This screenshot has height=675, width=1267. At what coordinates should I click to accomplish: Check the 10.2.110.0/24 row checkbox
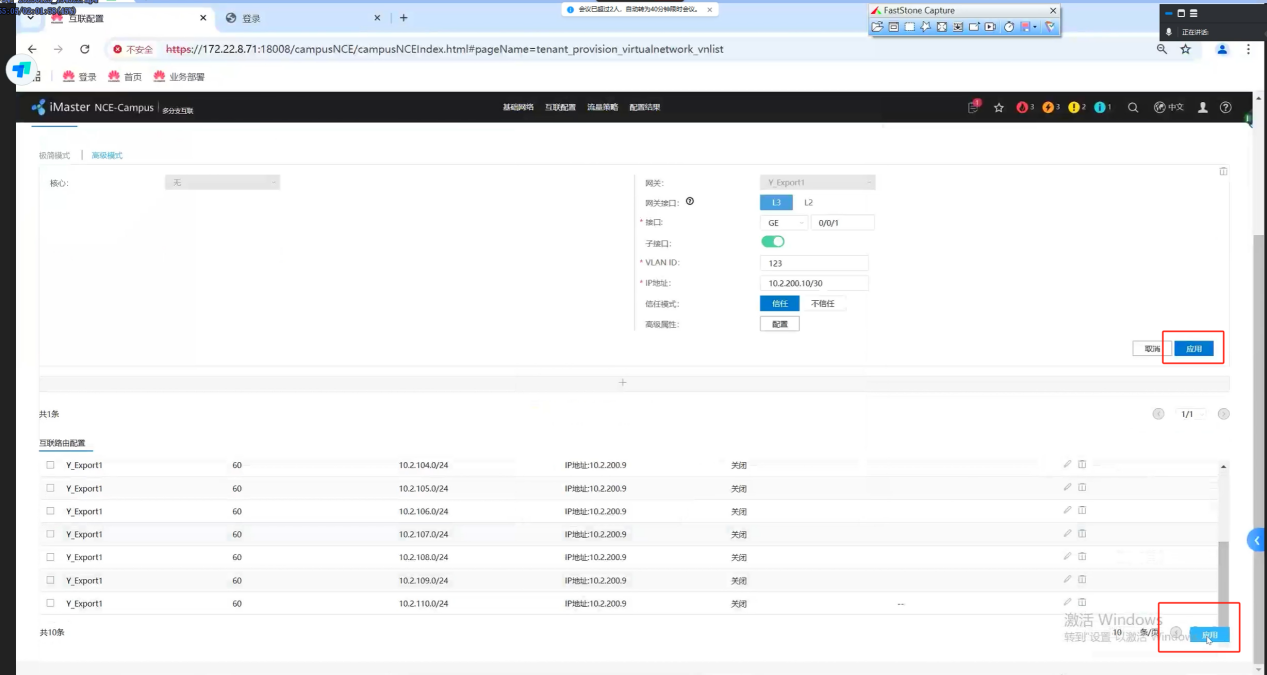(x=50, y=603)
